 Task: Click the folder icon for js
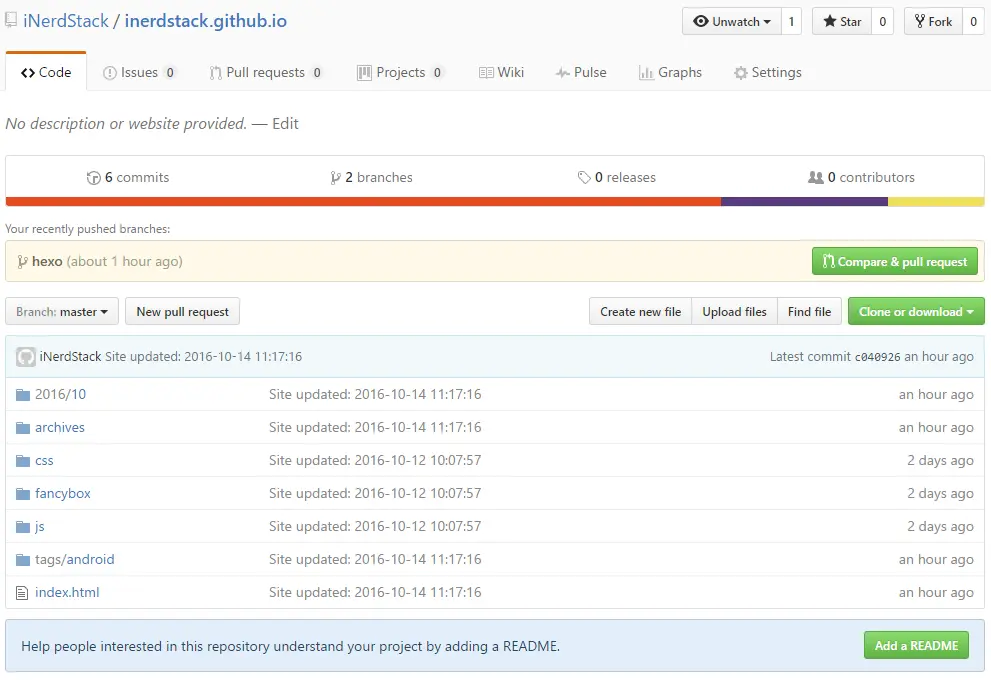23,526
